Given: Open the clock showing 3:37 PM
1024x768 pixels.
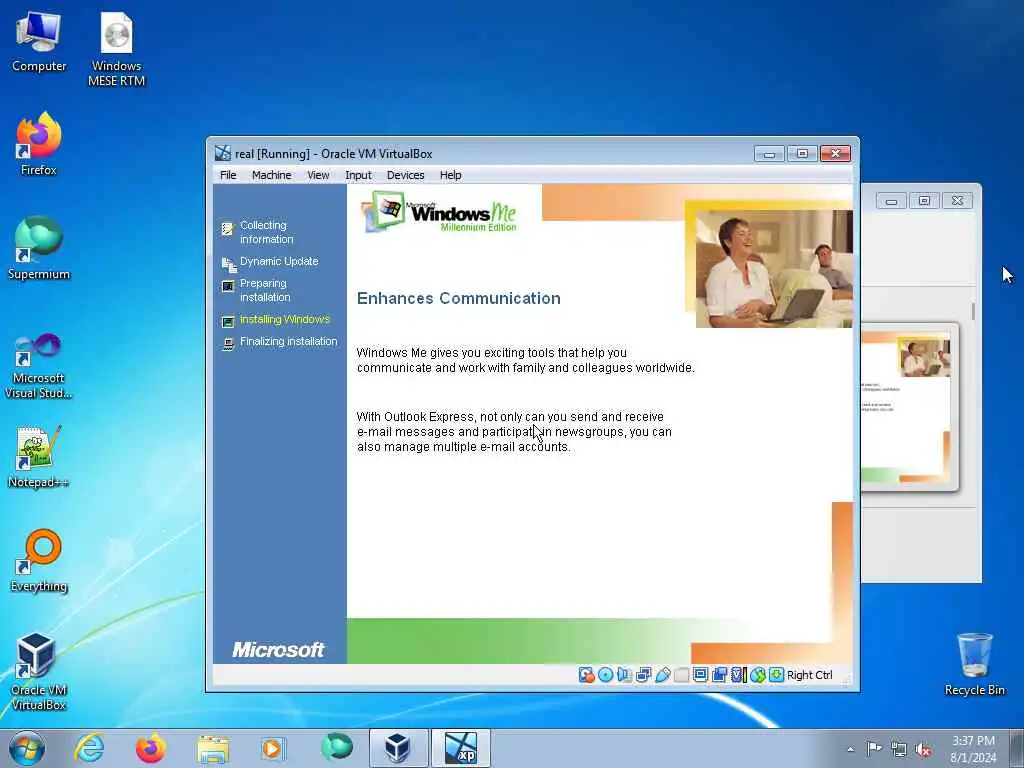Looking at the screenshot, I should click(x=973, y=748).
